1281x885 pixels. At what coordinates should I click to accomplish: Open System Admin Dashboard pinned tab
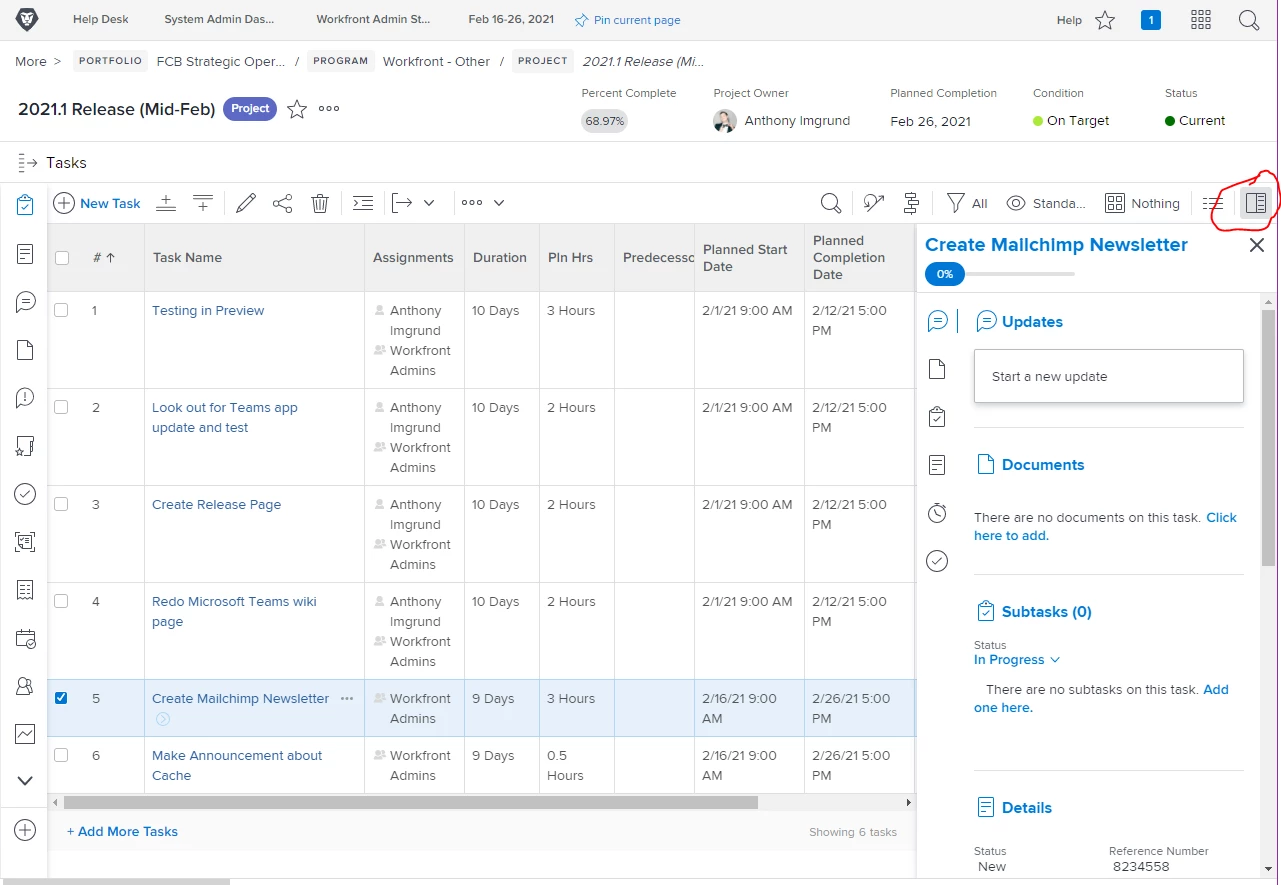pyautogui.click(x=219, y=20)
